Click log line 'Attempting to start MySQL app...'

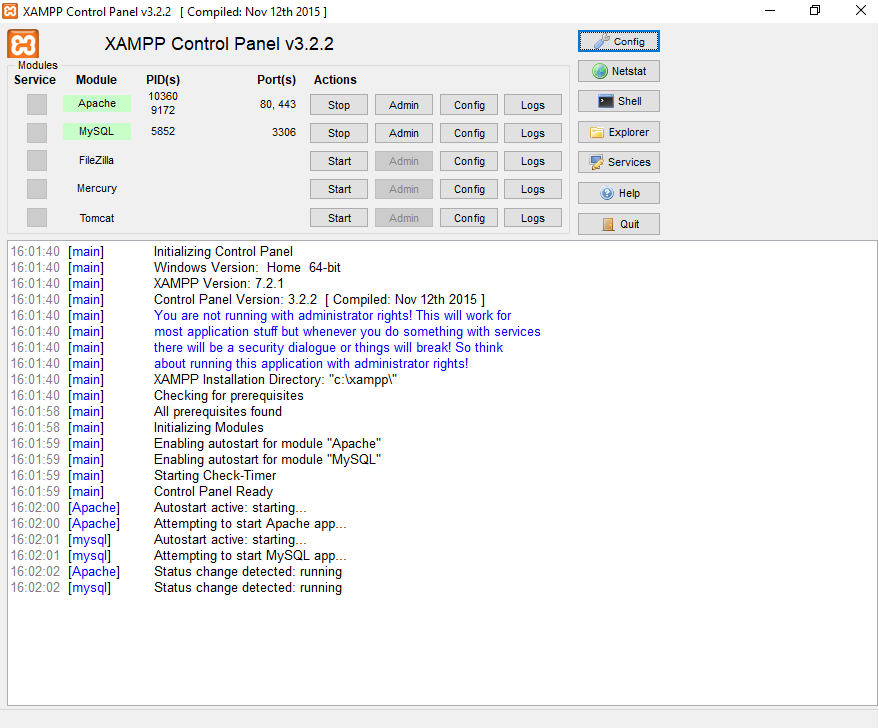tap(250, 555)
